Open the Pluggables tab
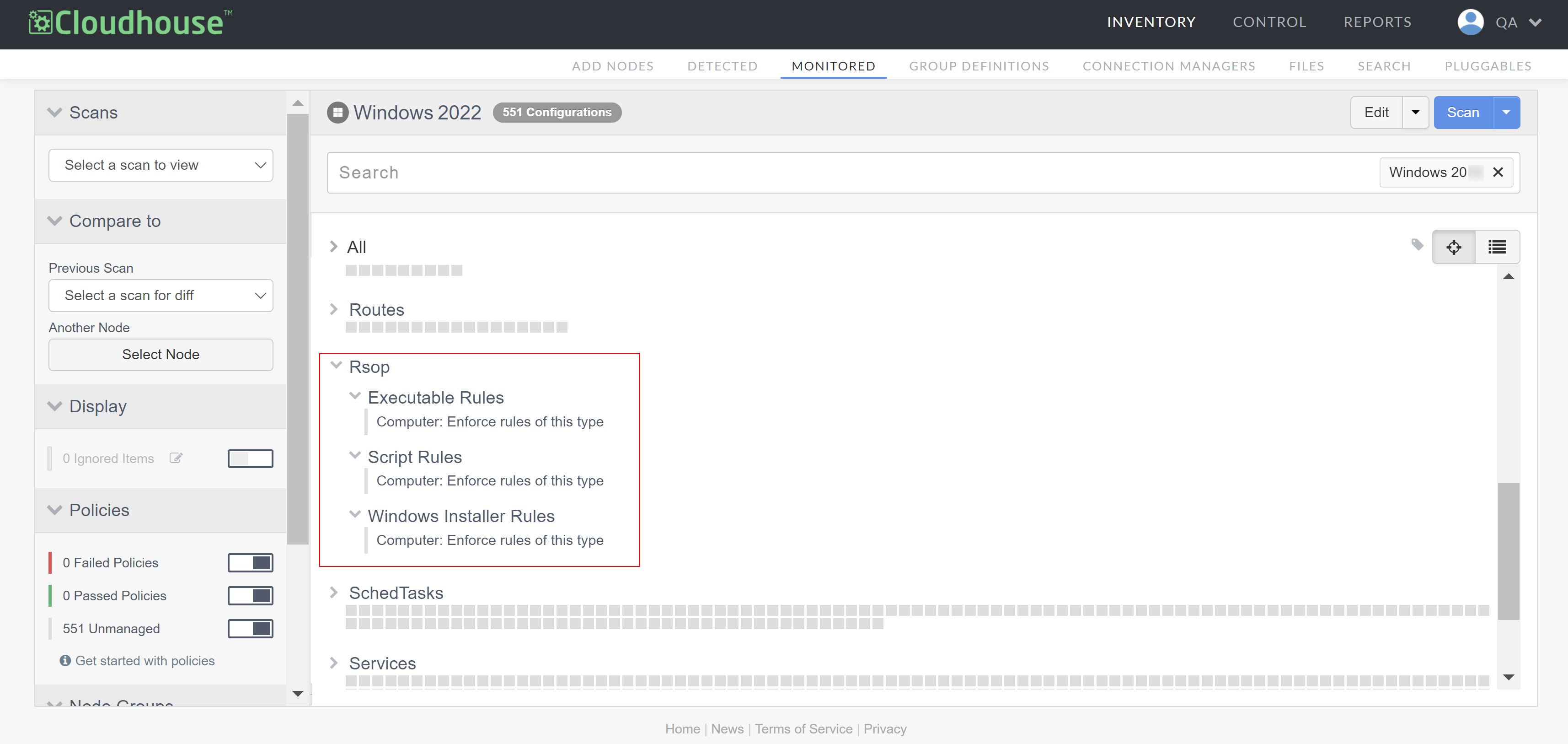 (1488, 66)
